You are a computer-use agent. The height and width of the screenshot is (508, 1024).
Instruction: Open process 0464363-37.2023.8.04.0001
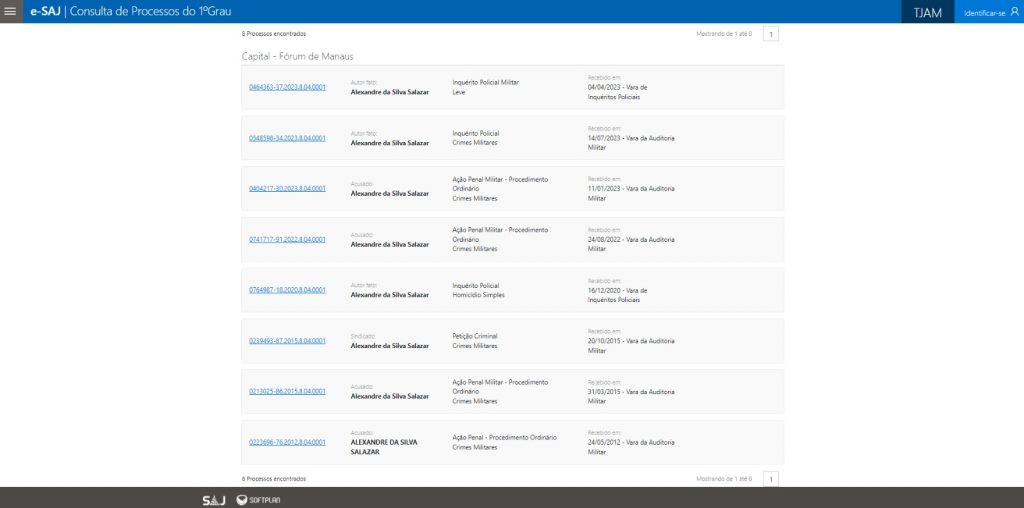287,87
